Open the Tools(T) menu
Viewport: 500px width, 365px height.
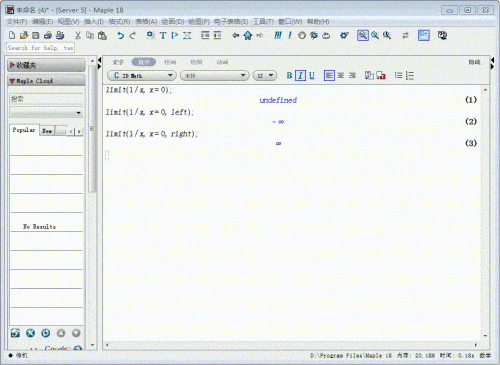[x=263, y=22]
